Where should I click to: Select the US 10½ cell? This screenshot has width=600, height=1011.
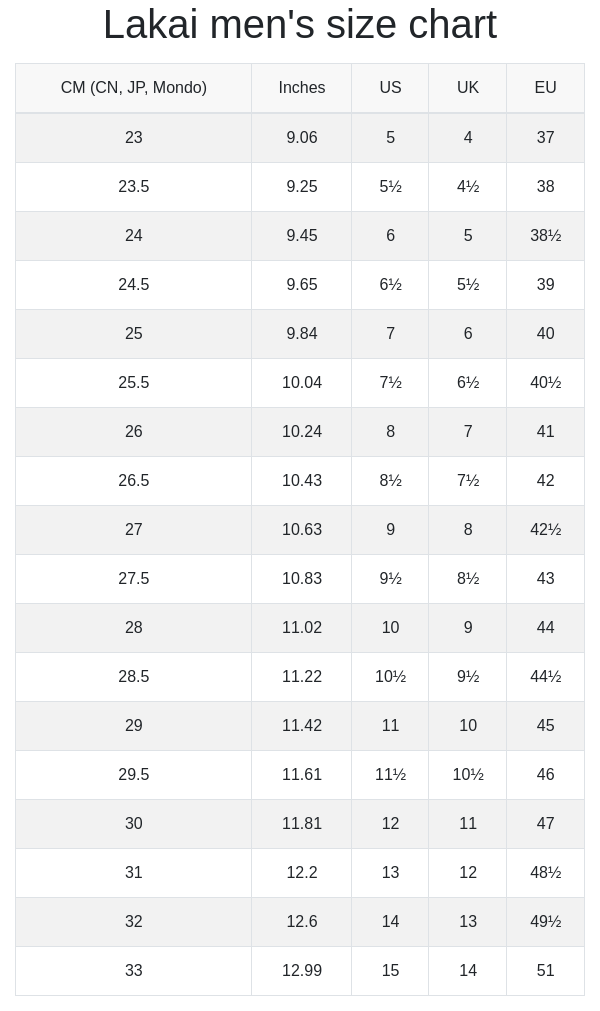coord(390,677)
